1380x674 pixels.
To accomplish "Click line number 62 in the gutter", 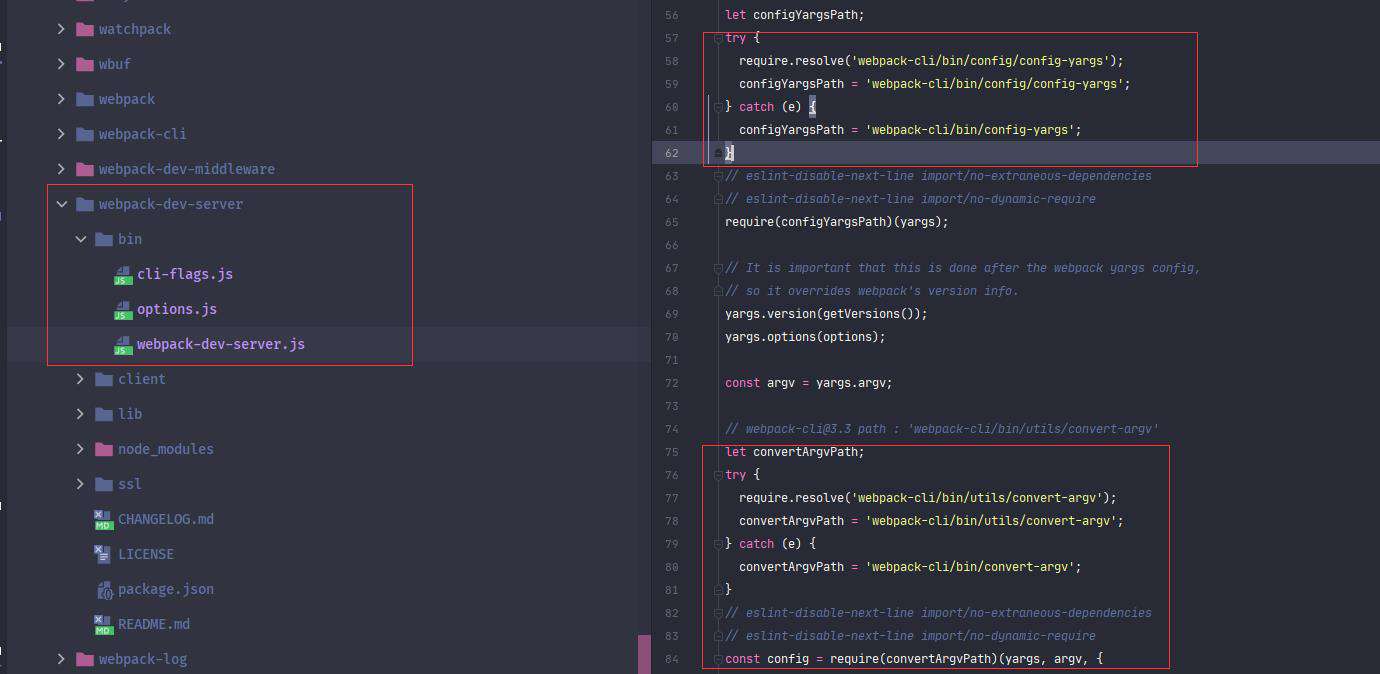I will click(671, 153).
